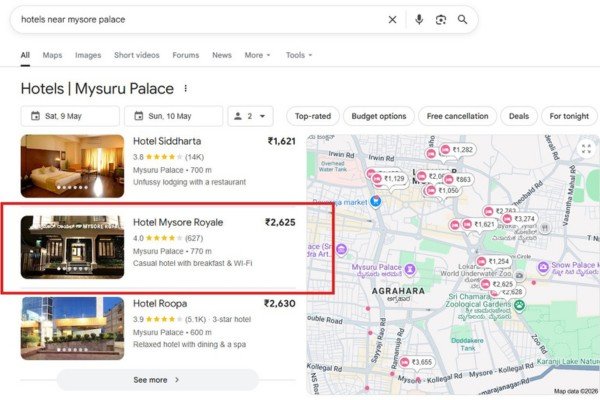
Task: Click the See more hotels button
Action: click(158, 380)
